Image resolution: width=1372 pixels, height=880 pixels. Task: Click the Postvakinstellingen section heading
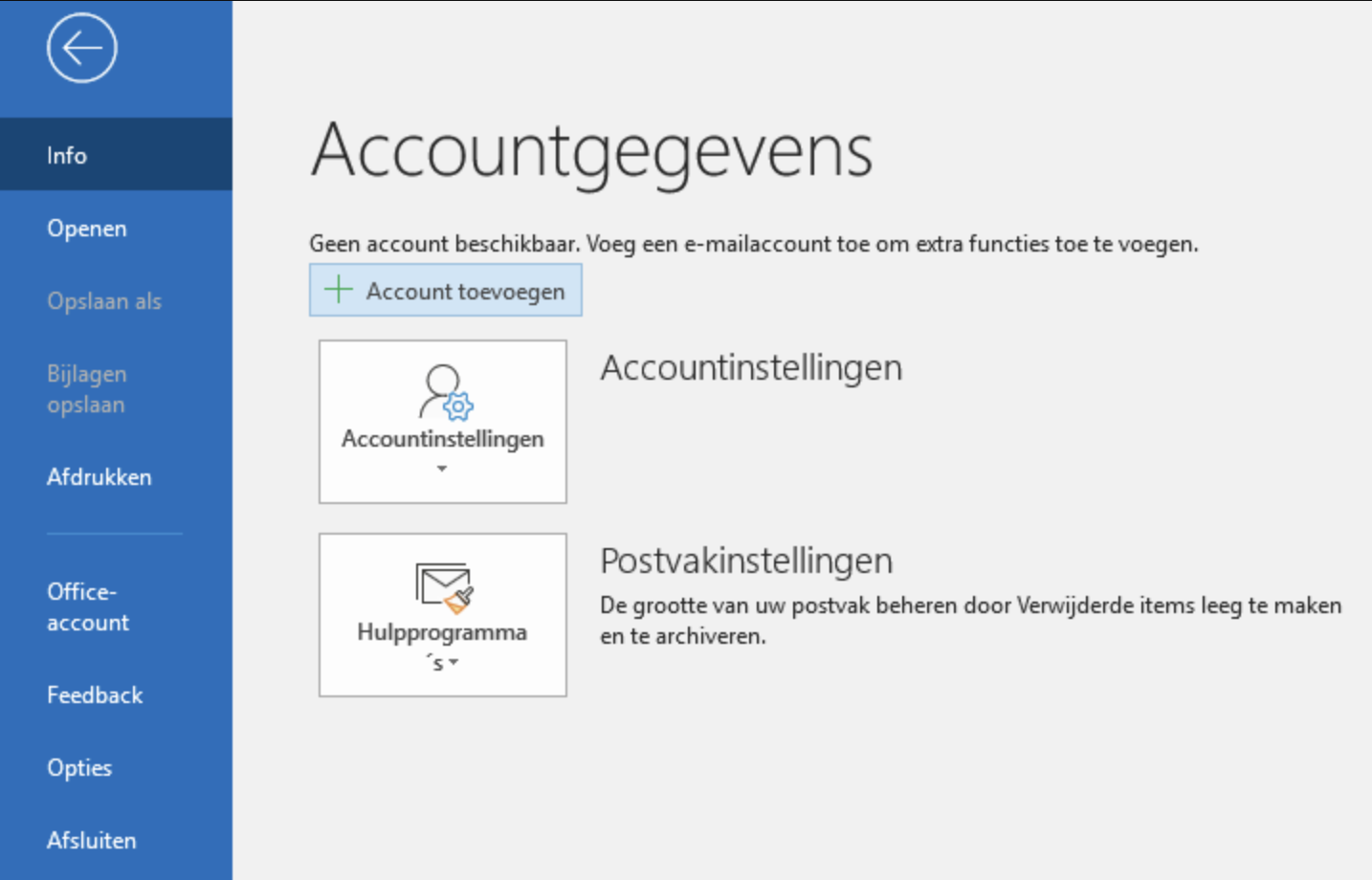(745, 561)
